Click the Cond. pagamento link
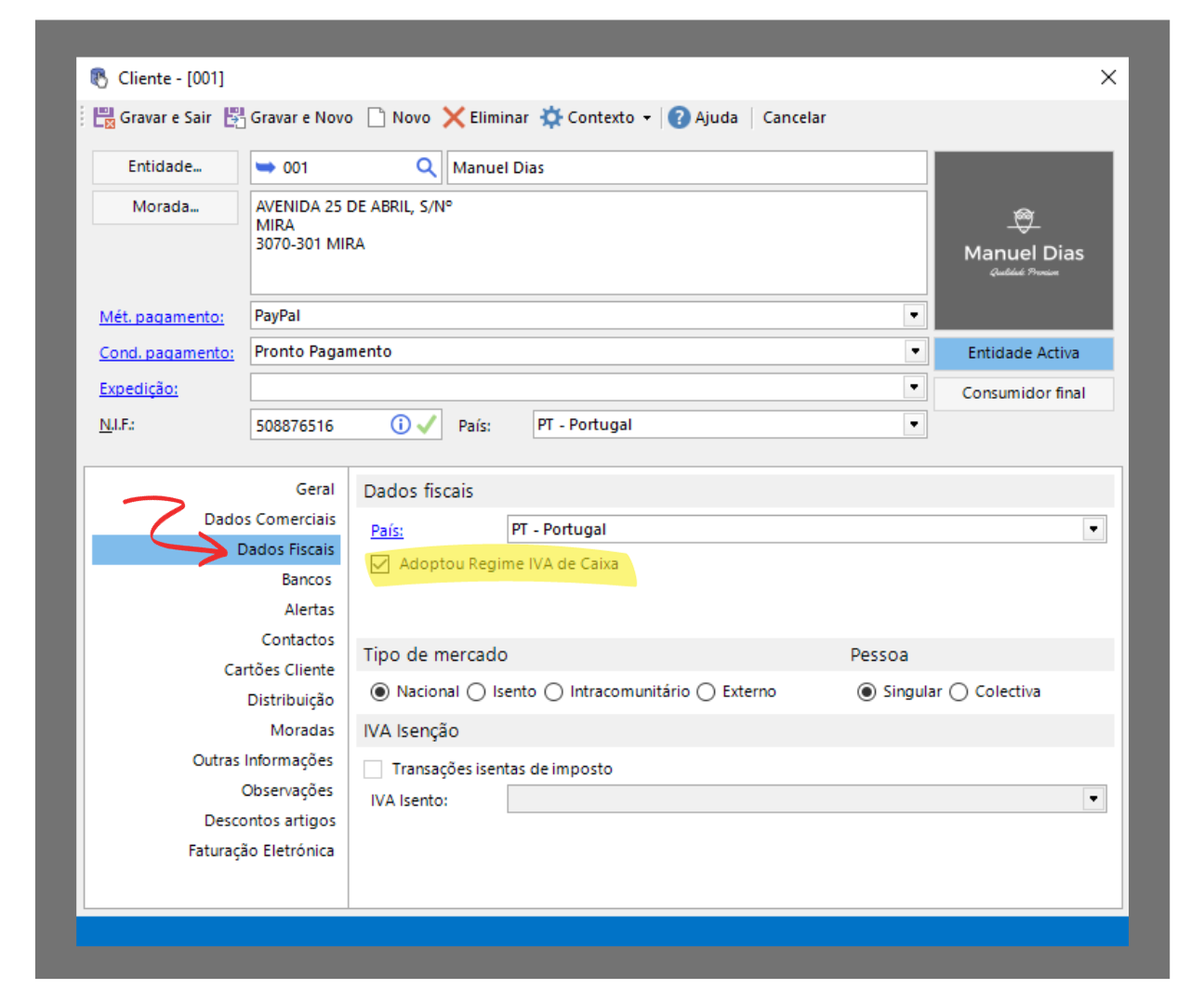 [x=166, y=353]
